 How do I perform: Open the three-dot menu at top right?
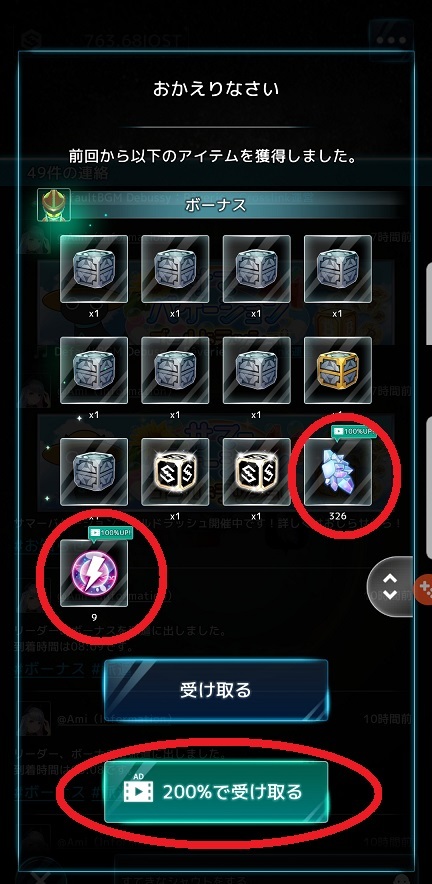(x=391, y=42)
